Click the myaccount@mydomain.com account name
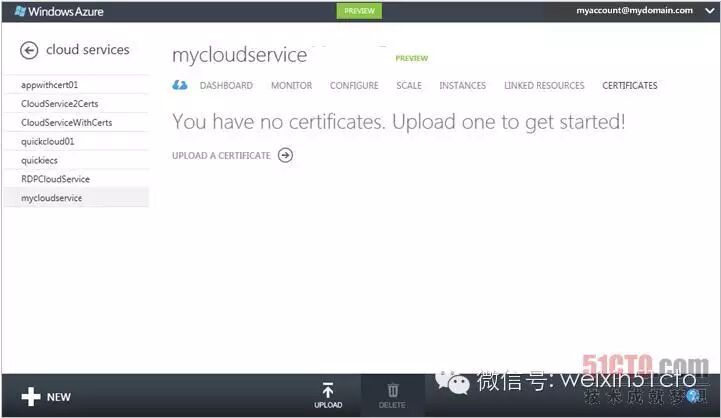721x418 pixels. [635, 10]
